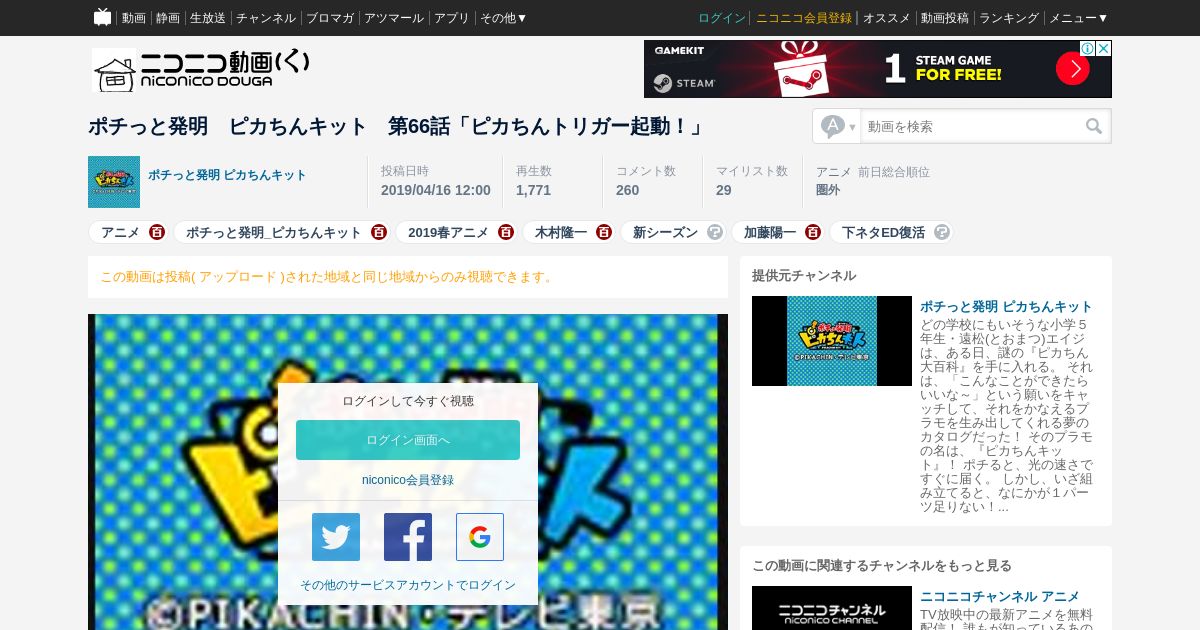Open the ニコニコチャンネル アニメ link
This screenshot has height=630, width=1200.
pos(1000,596)
